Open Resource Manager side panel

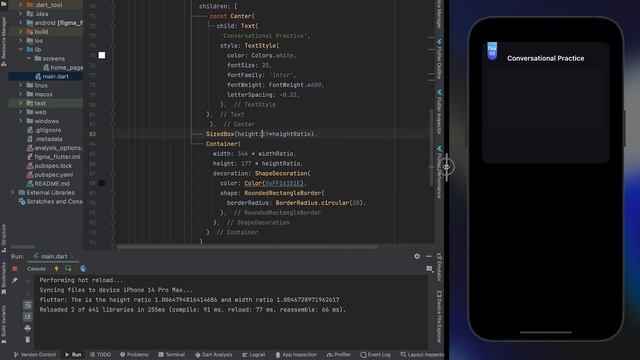[4, 42]
